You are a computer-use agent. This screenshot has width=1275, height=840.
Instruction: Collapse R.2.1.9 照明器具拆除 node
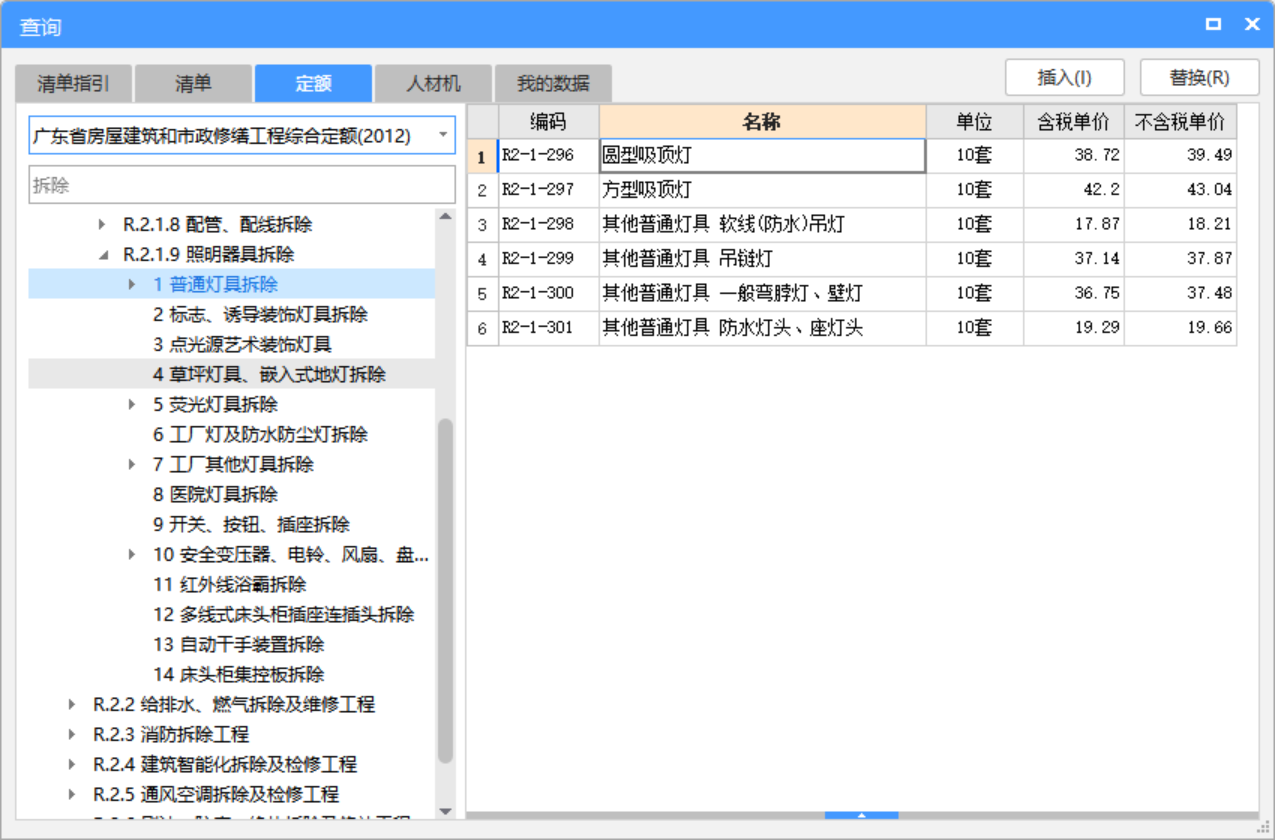coord(102,255)
